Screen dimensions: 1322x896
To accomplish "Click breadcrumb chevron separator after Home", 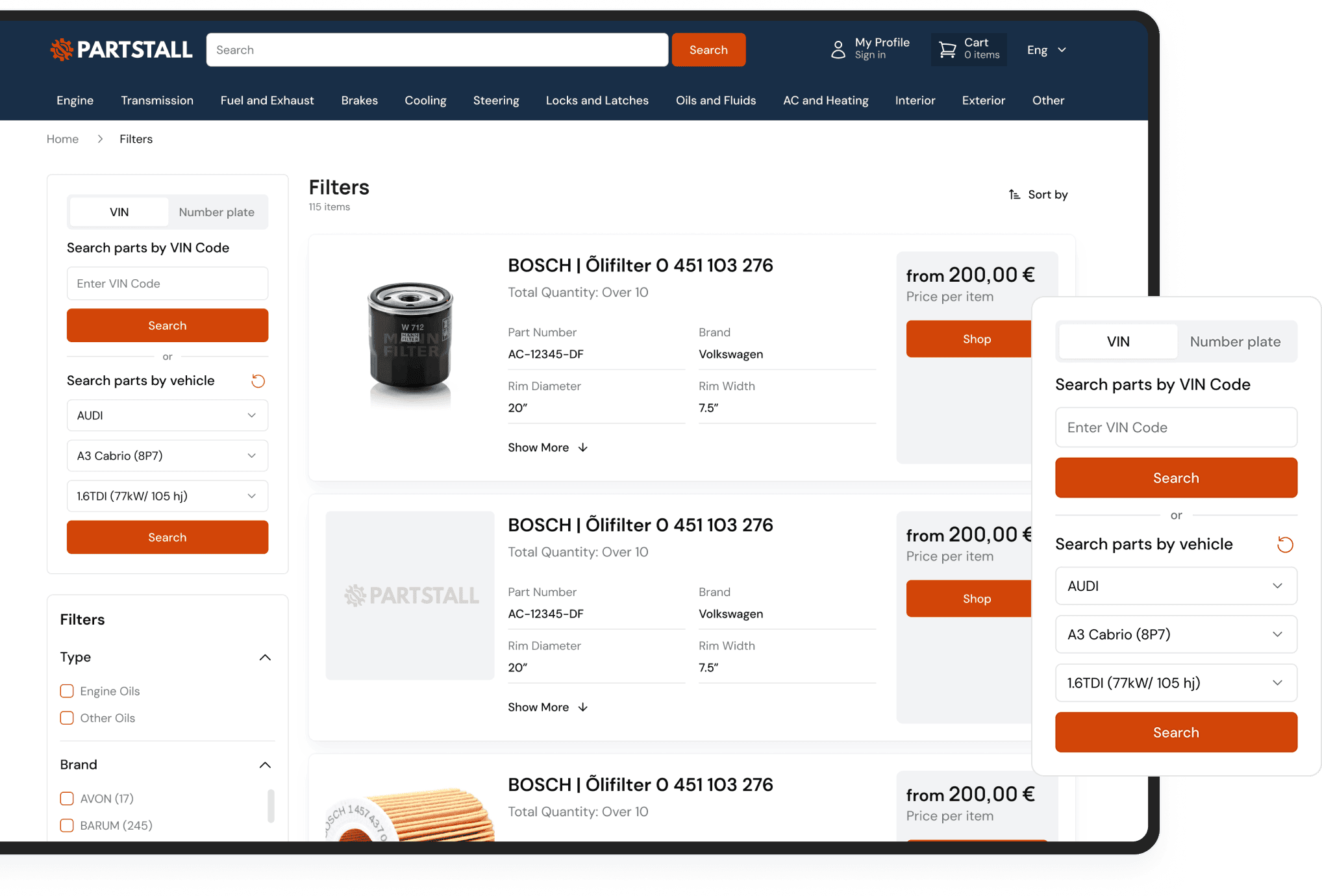I will click(99, 139).
